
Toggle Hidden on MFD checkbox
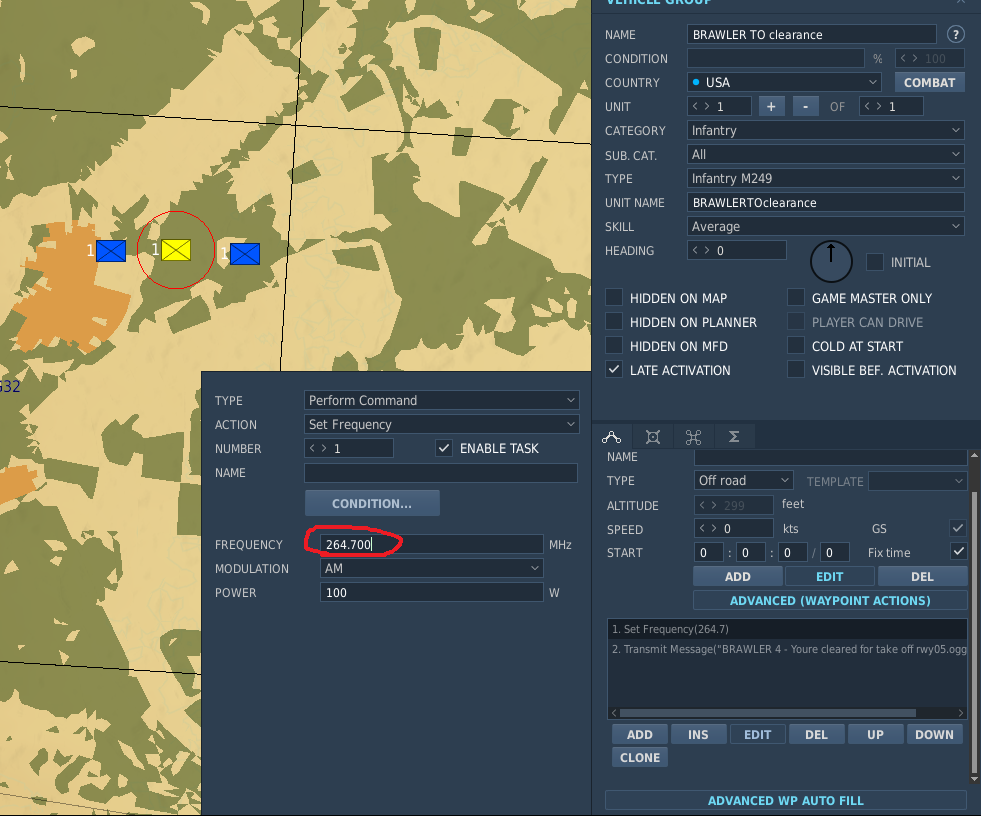(614, 345)
